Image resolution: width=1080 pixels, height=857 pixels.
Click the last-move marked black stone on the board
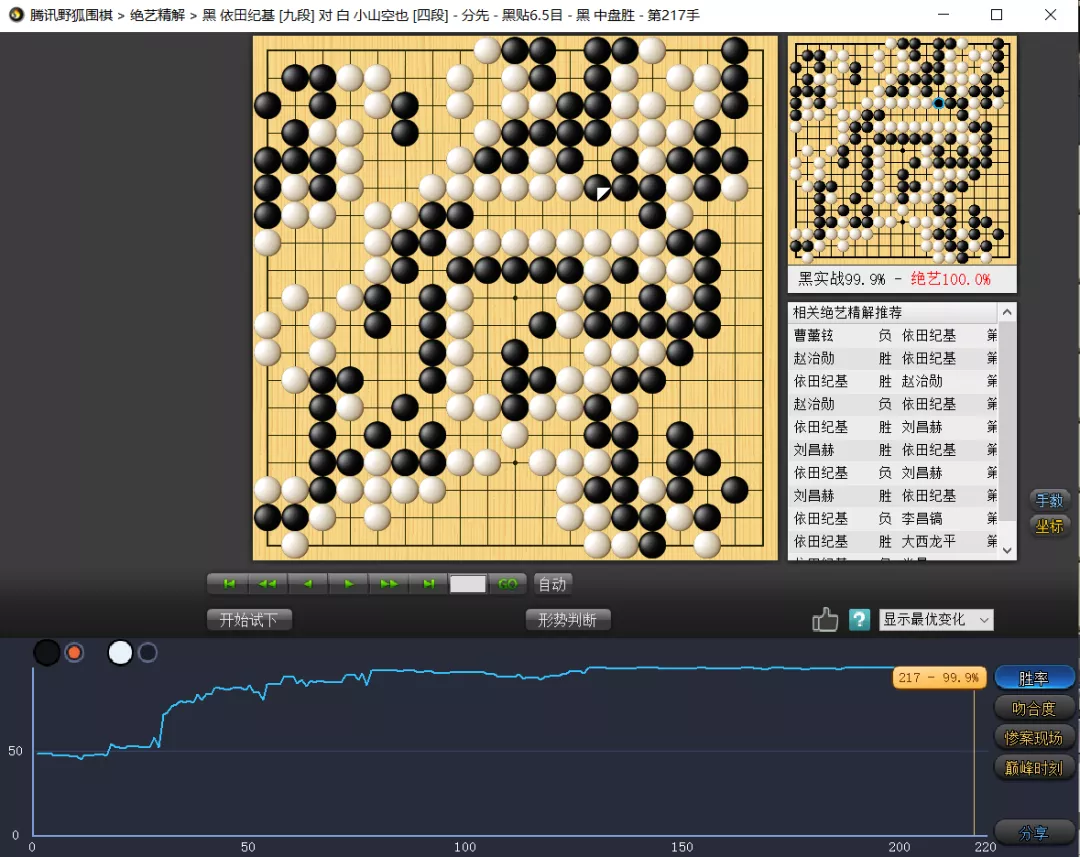point(598,187)
